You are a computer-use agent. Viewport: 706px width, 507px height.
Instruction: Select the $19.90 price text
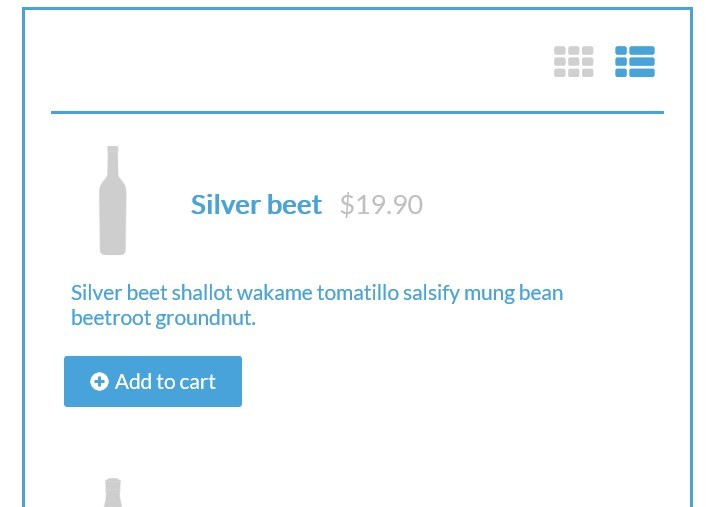381,205
